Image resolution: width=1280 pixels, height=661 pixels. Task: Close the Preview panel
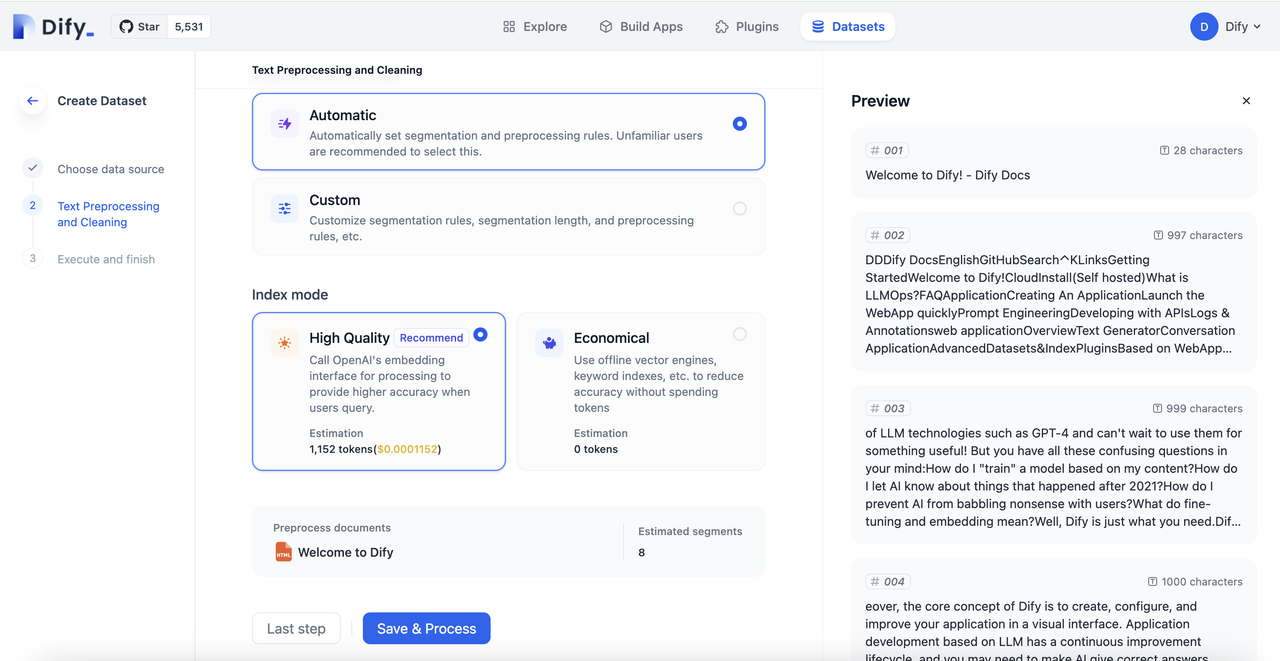tap(1246, 101)
